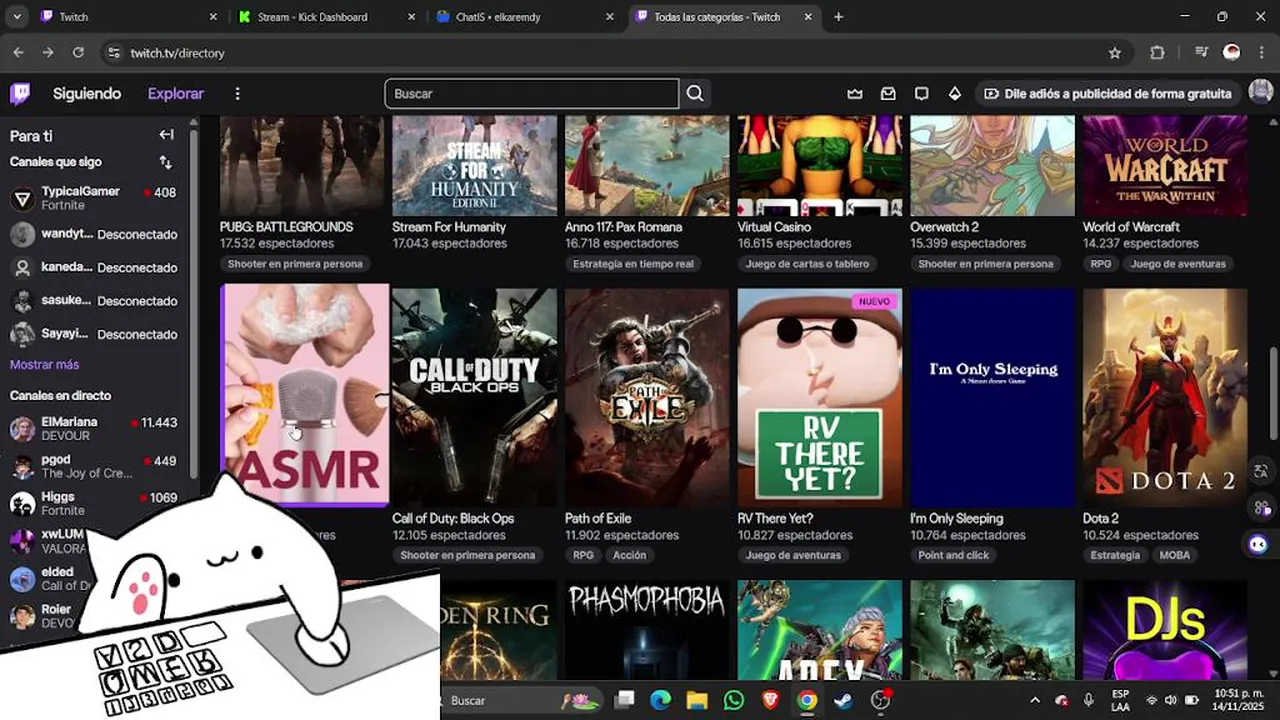The width and height of the screenshot is (1280, 720).
Task: Go back to the previous page
Action: 18,53
